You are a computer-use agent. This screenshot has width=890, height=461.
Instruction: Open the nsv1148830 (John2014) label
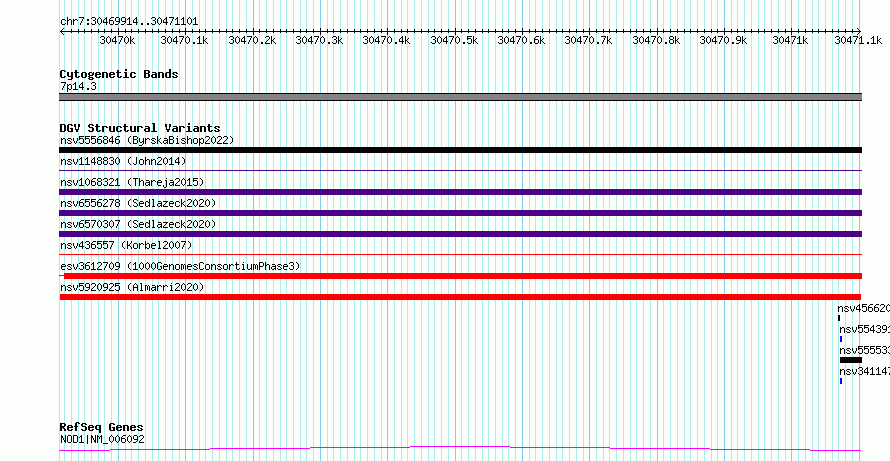123,161
